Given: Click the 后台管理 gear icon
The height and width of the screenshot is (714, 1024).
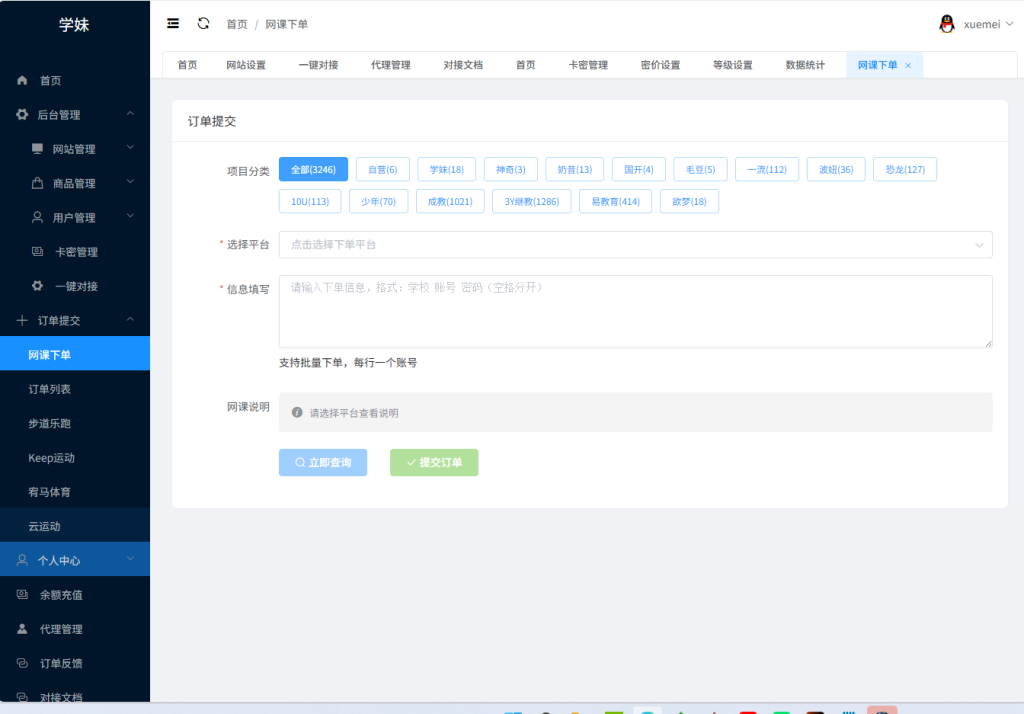Looking at the screenshot, I should pos(23,114).
